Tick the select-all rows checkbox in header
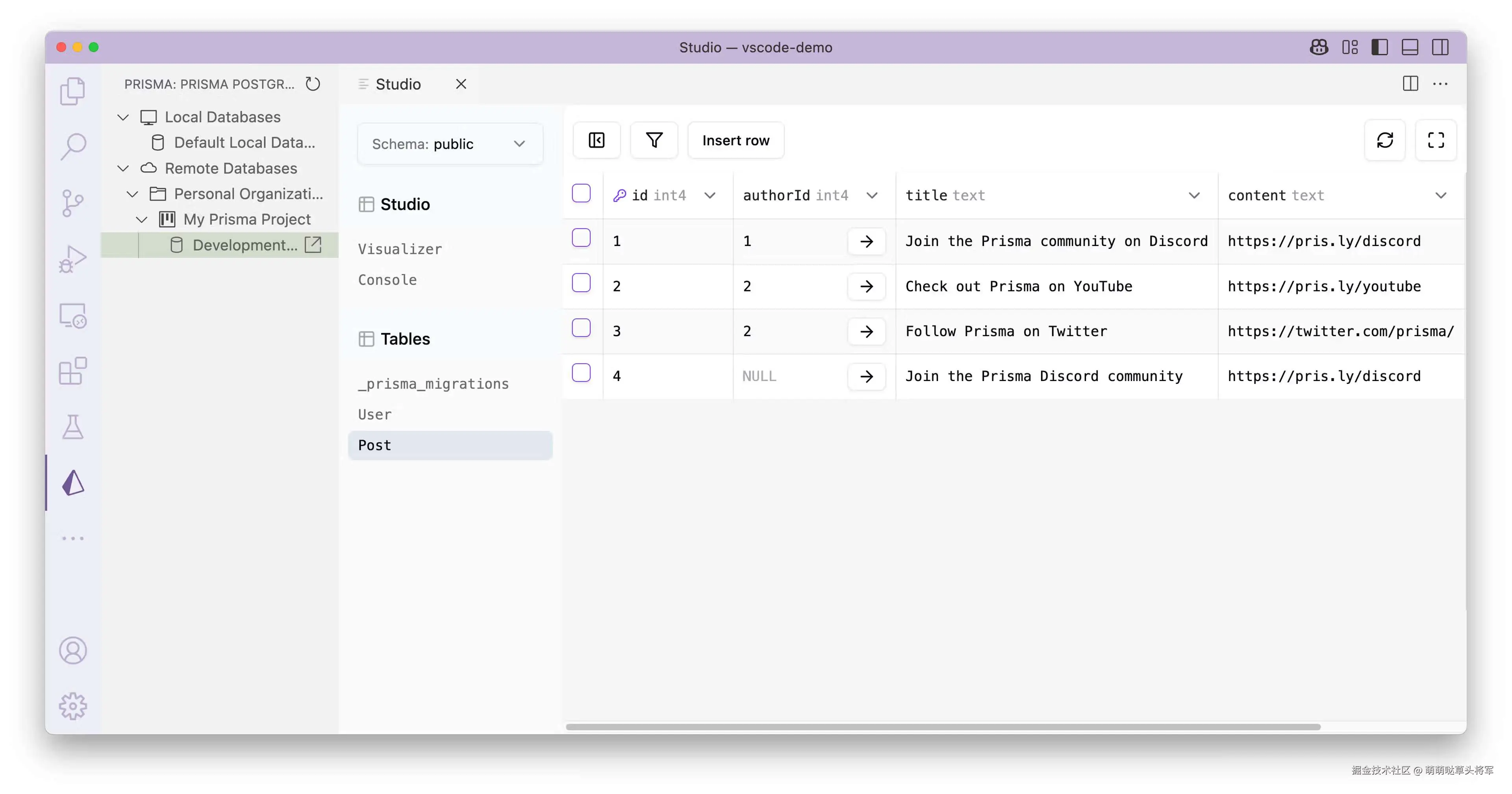Viewport: 1512px width, 794px height. pos(581,194)
